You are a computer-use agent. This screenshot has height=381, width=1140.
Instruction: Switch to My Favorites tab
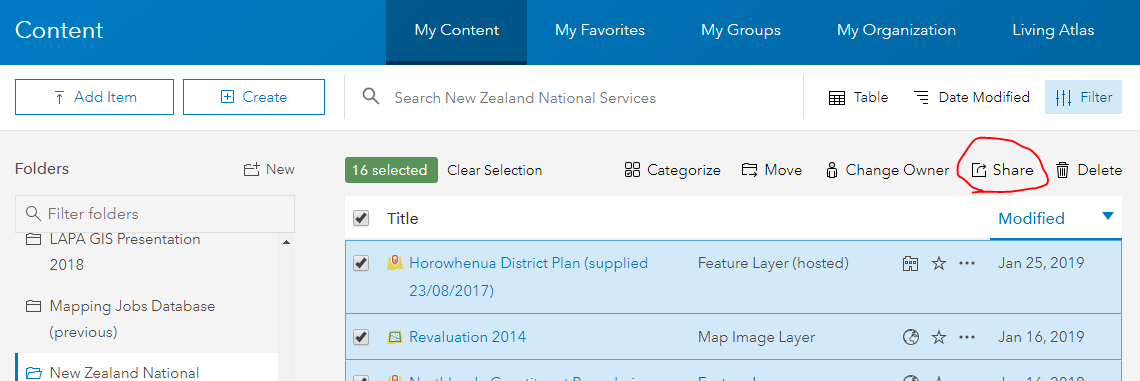click(600, 31)
